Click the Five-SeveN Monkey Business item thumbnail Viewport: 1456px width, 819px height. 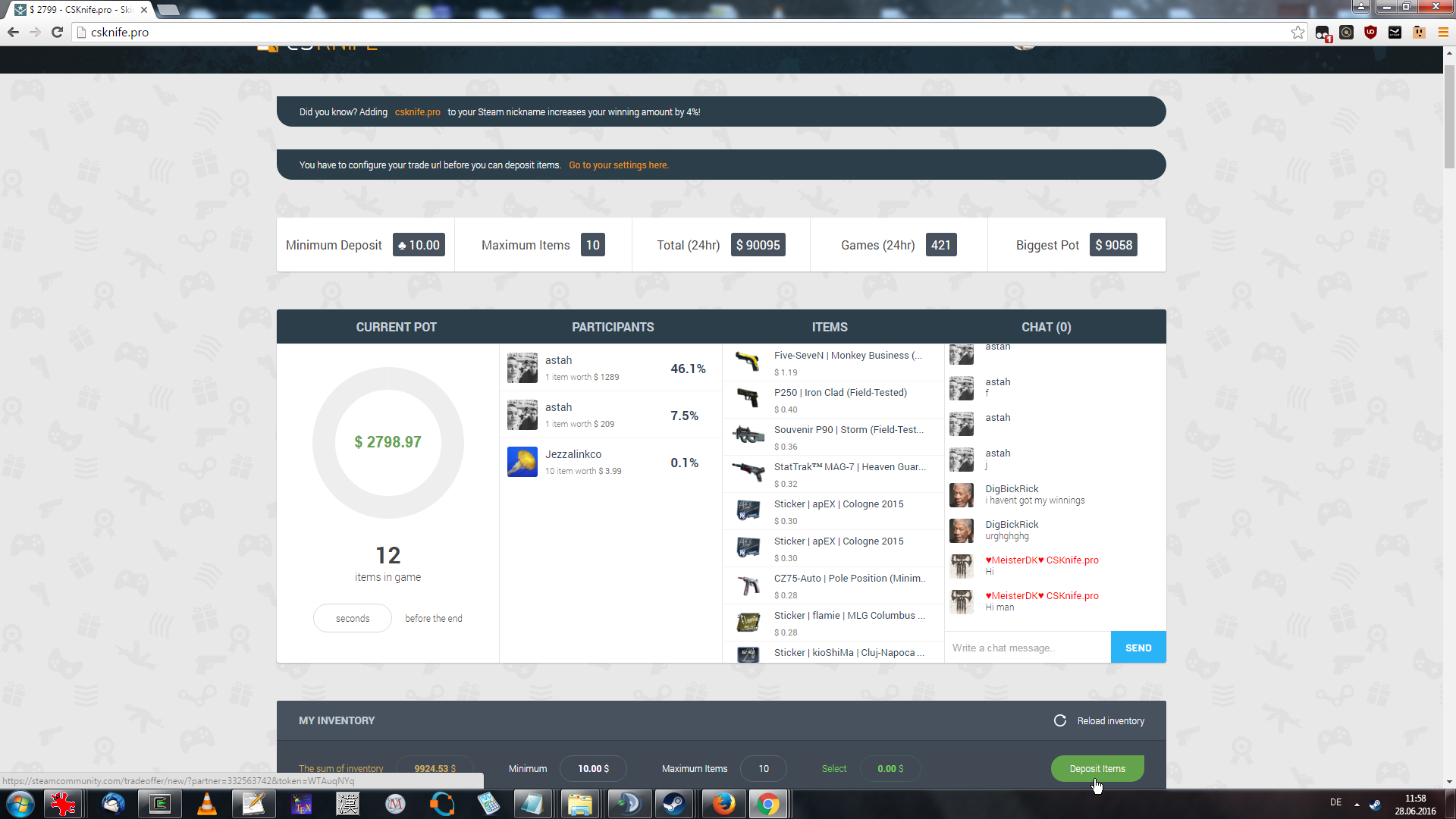(748, 362)
